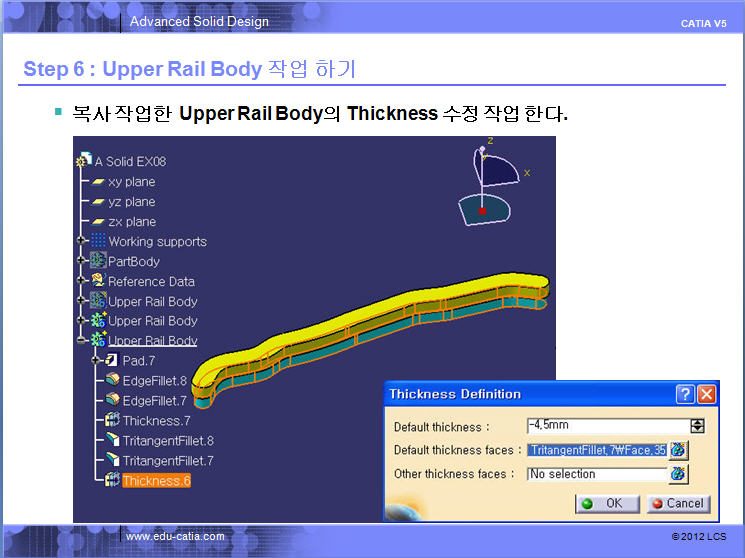Collapse the underlined Upper Rail Body node
Screen dimensions: 745x558
82,341
